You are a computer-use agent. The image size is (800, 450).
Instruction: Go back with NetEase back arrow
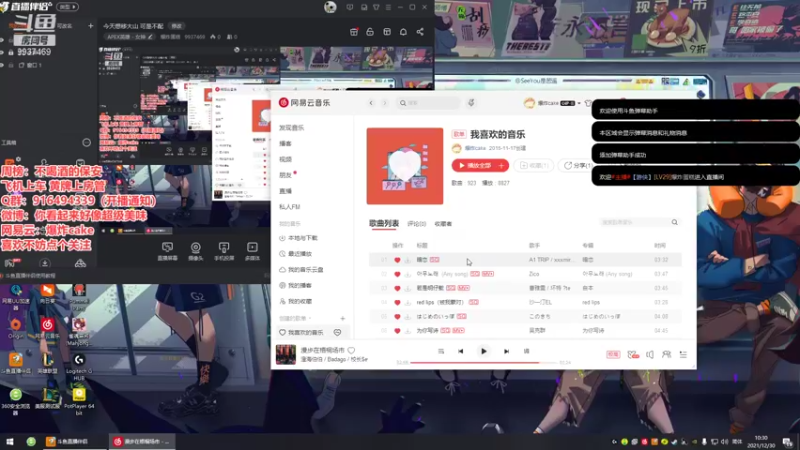point(371,103)
